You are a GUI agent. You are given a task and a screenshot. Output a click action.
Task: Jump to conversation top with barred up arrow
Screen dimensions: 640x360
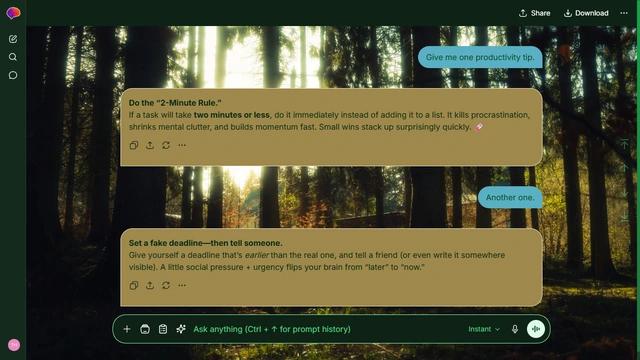point(624,144)
